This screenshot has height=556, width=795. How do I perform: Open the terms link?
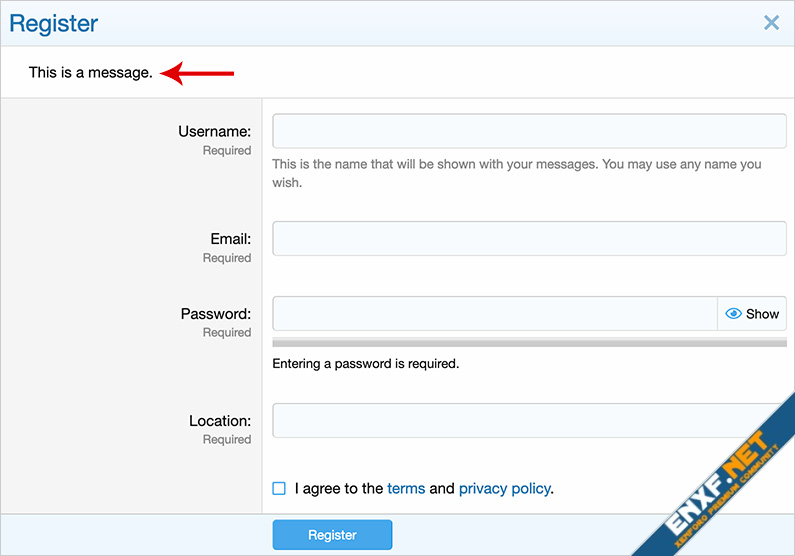click(x=406, y=489)
